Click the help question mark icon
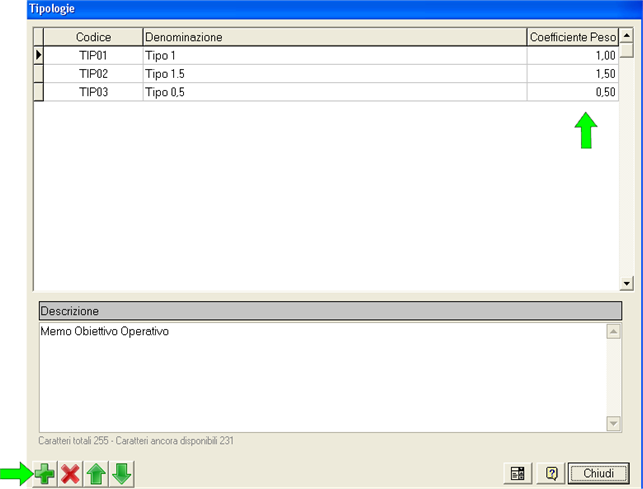 tap(551, 474)
